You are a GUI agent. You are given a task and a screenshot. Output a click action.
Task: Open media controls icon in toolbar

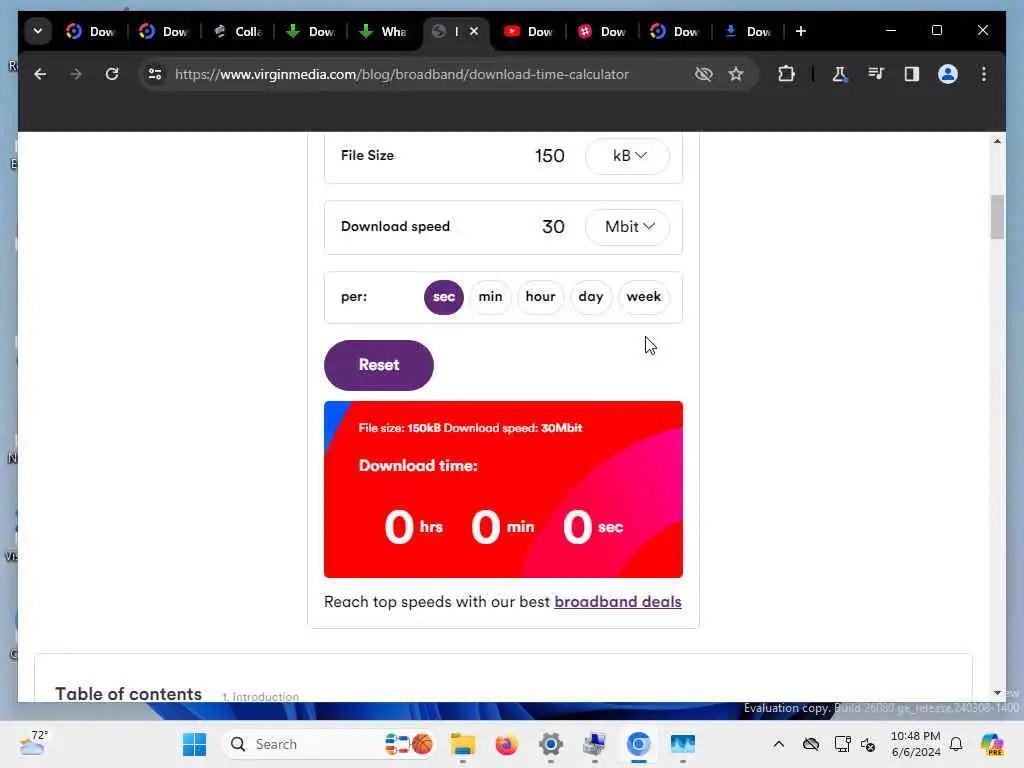pyautogui.click(x=876, y=74)
